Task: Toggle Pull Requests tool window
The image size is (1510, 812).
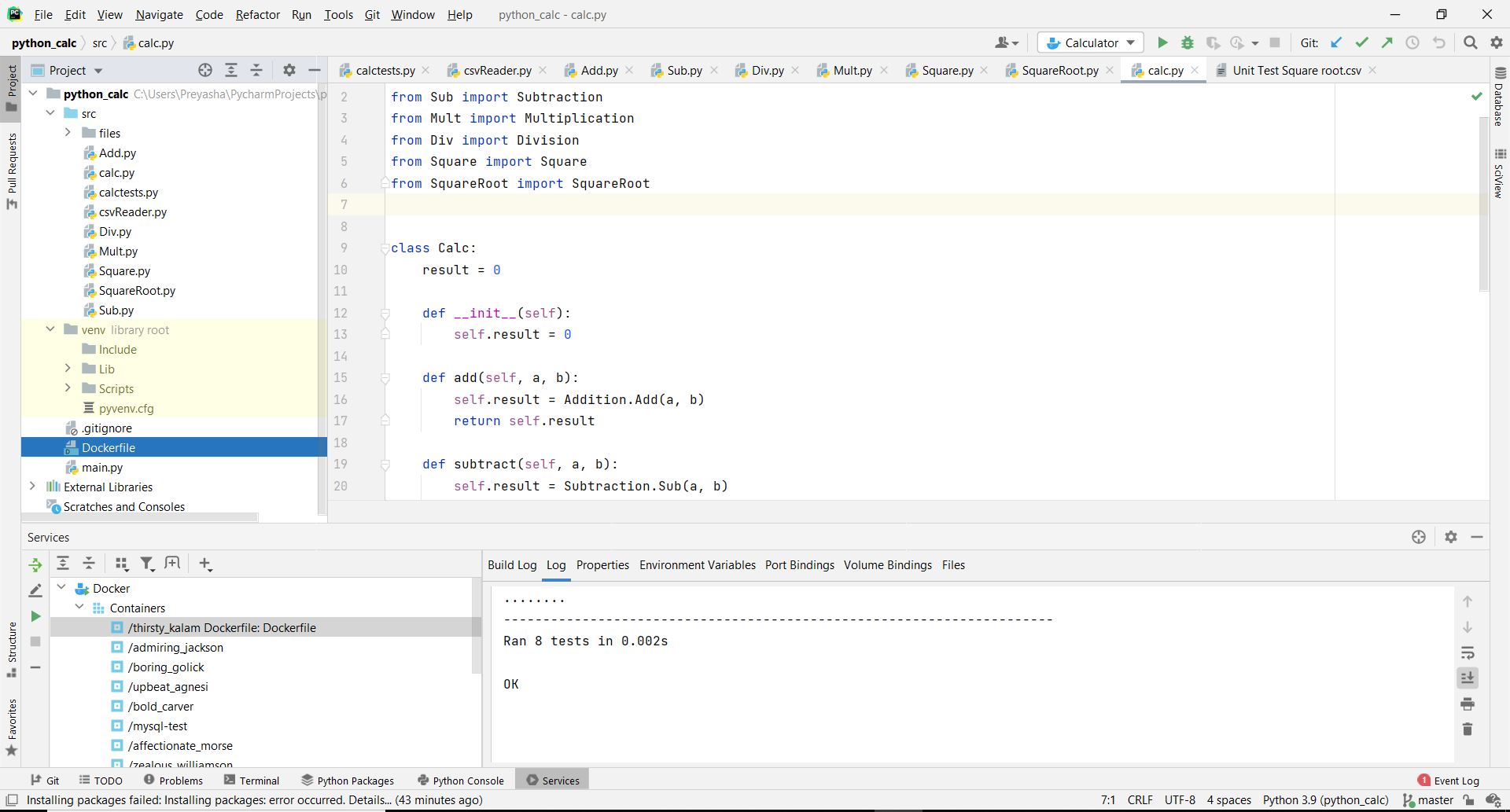Action: point(11,171)
